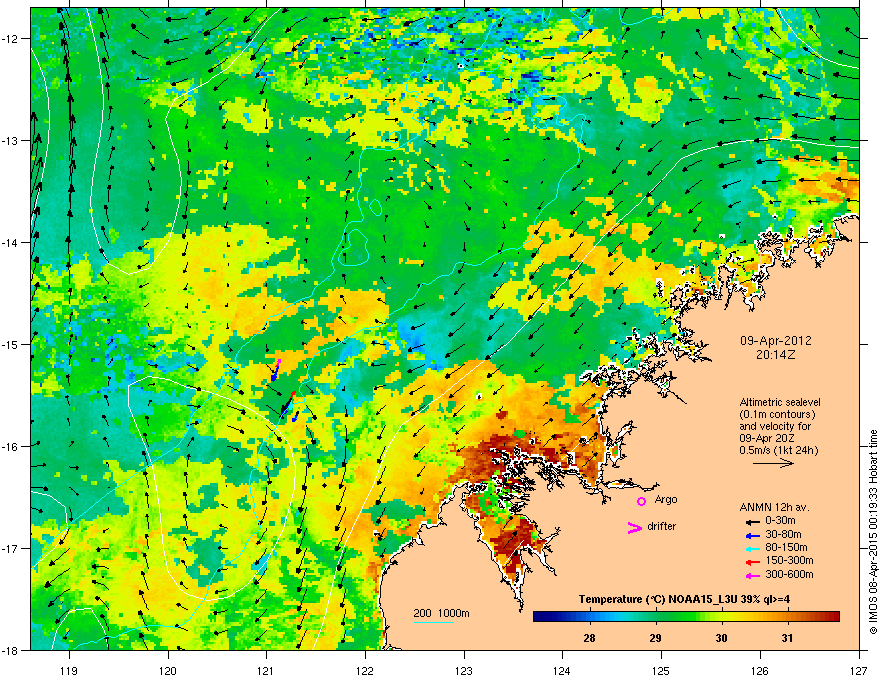
Task: Click the cyan 200 1000m depth line sample
Action: [434, 622]
